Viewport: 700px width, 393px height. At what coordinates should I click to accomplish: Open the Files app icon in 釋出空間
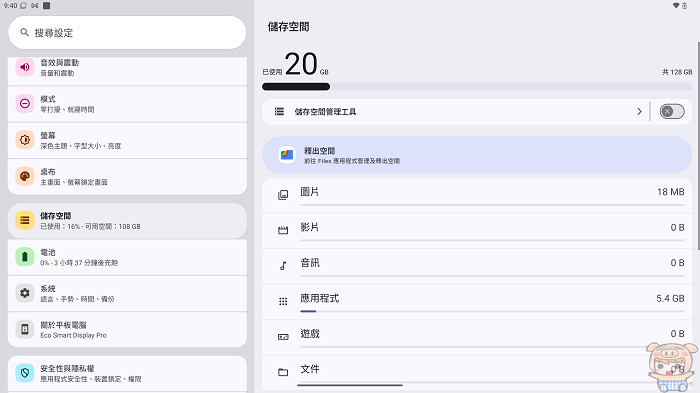[287, 155]
